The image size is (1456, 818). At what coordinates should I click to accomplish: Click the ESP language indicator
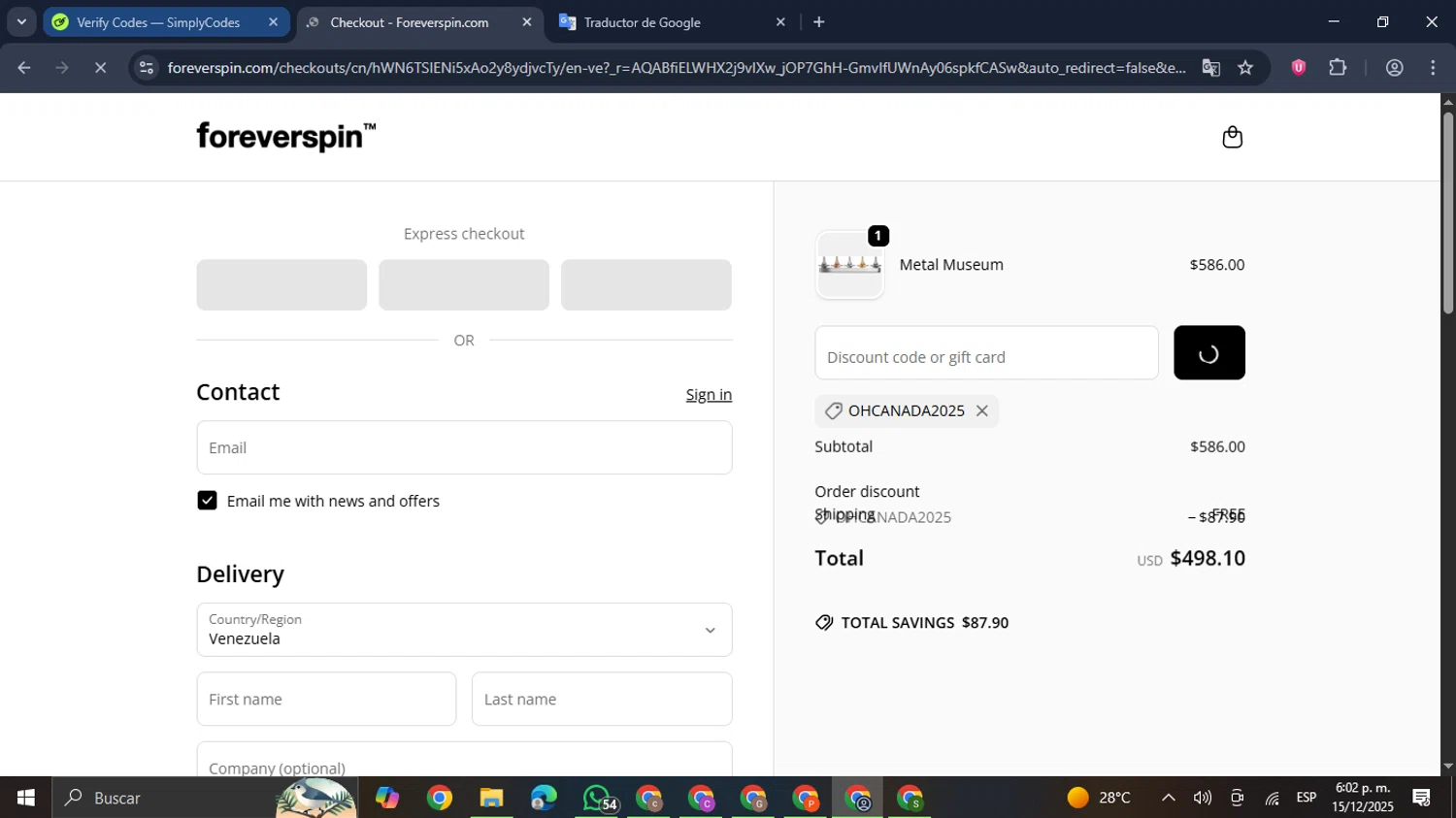tap(1307, 798)
